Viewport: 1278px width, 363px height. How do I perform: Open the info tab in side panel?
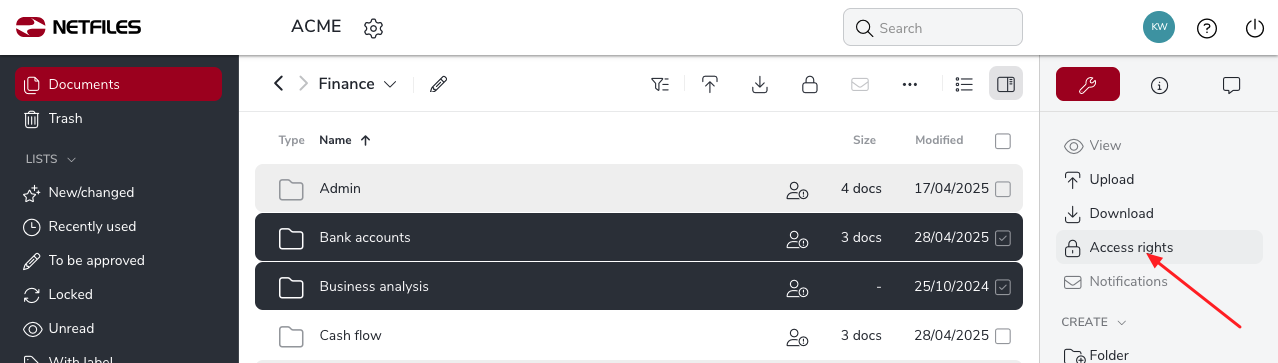click(x=1160, y=85)
